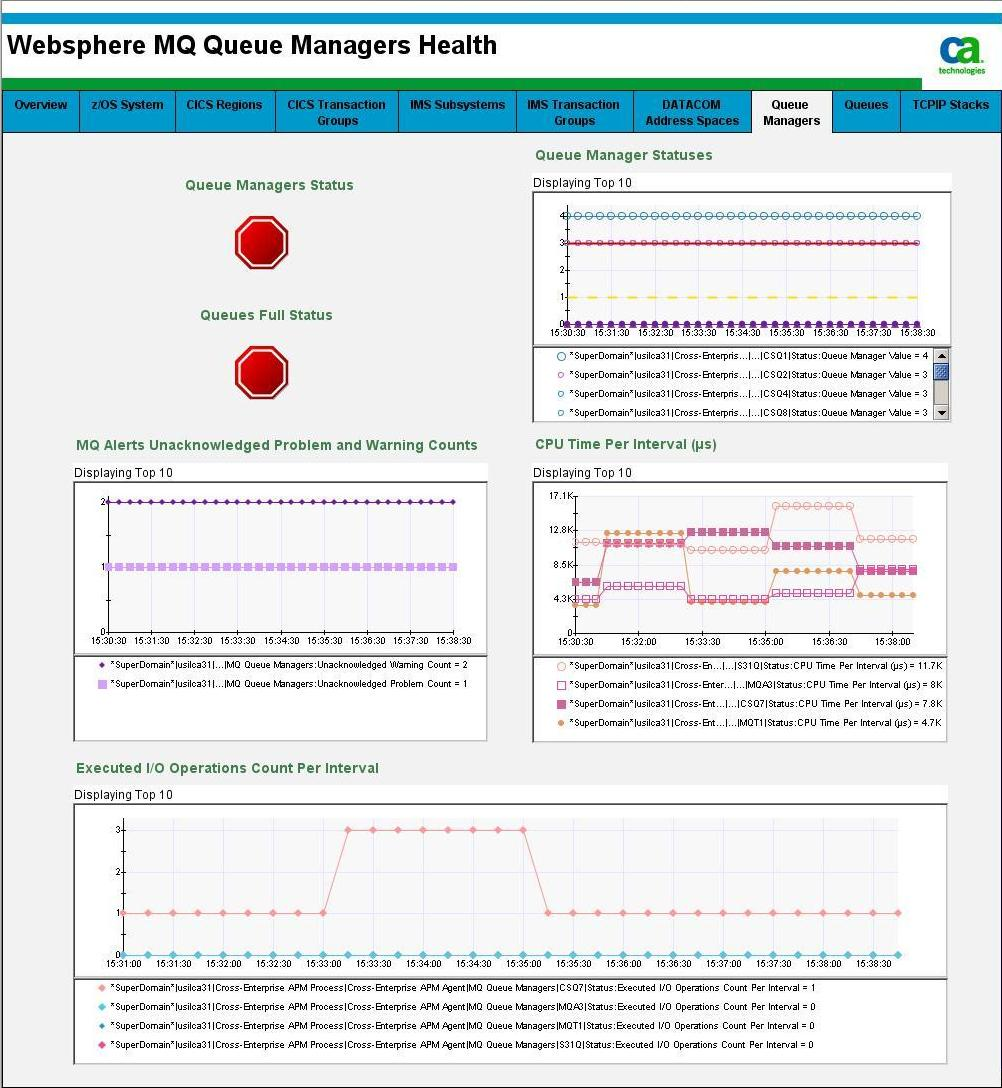Select the S31Q Executed I/O Operations = 0 legend entry
Image resolution: width=1002 pixels, height=1088 pixels.
tap(457, 1044)
